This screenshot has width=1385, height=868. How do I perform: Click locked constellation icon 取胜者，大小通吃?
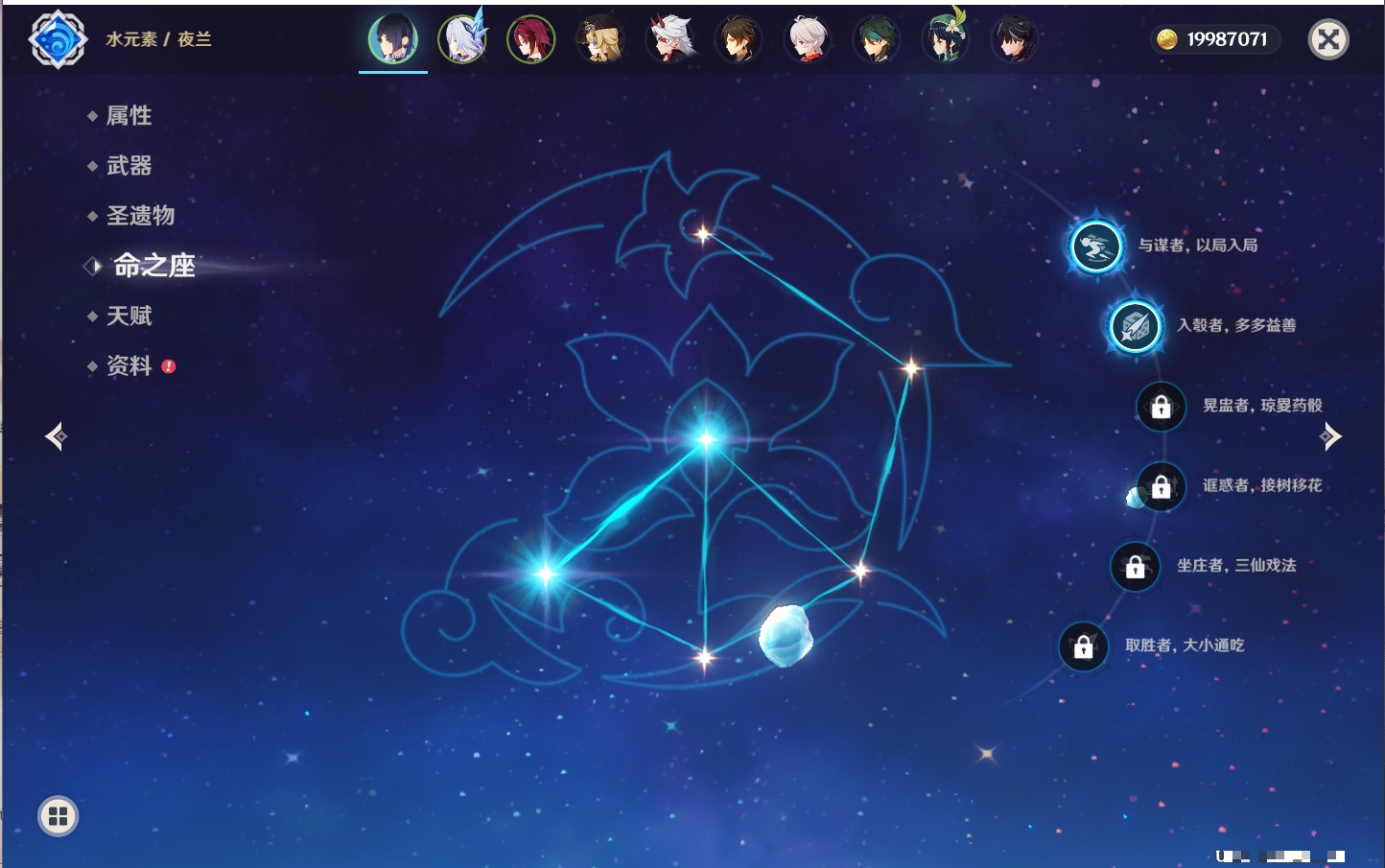tap(1083, 646)
